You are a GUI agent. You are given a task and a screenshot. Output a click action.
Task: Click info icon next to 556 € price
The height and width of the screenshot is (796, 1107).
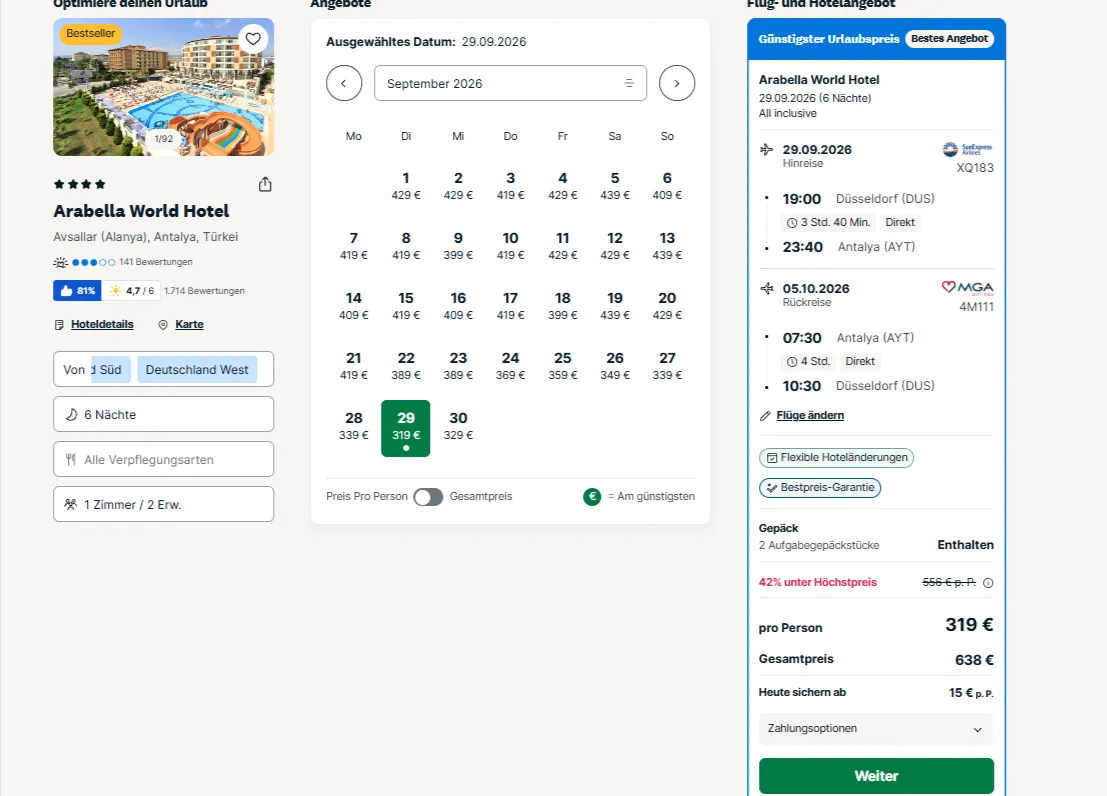pyautogui.click(x=988, y=583)
